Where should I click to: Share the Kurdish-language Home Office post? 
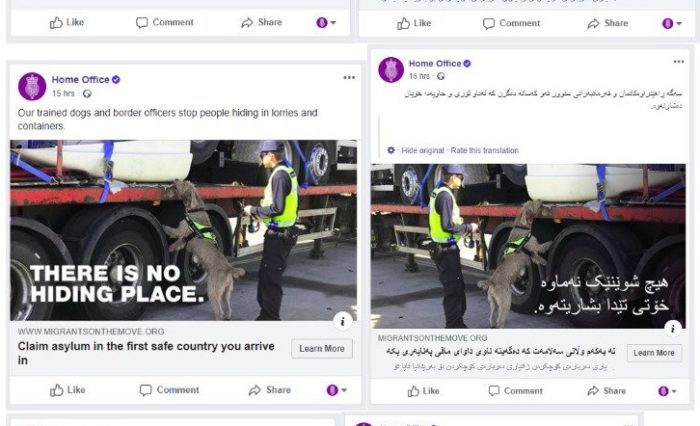pyautogui.click(x=608, y=391)
